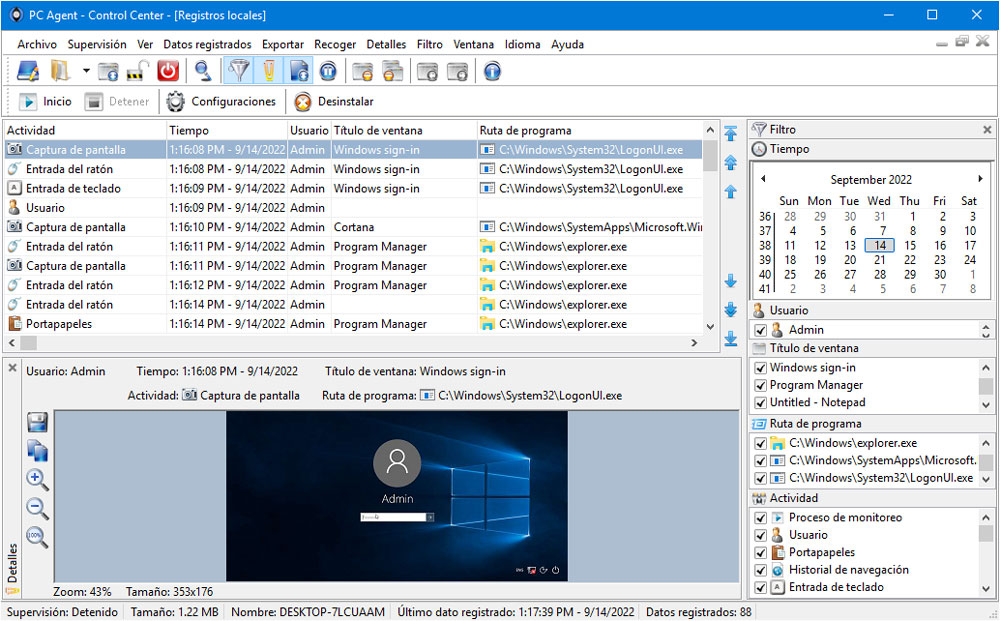The height and width of the screenshot is (621, 1000).
Task: Uncheck the Admin user filter checkbox
Action: point(760,330)
